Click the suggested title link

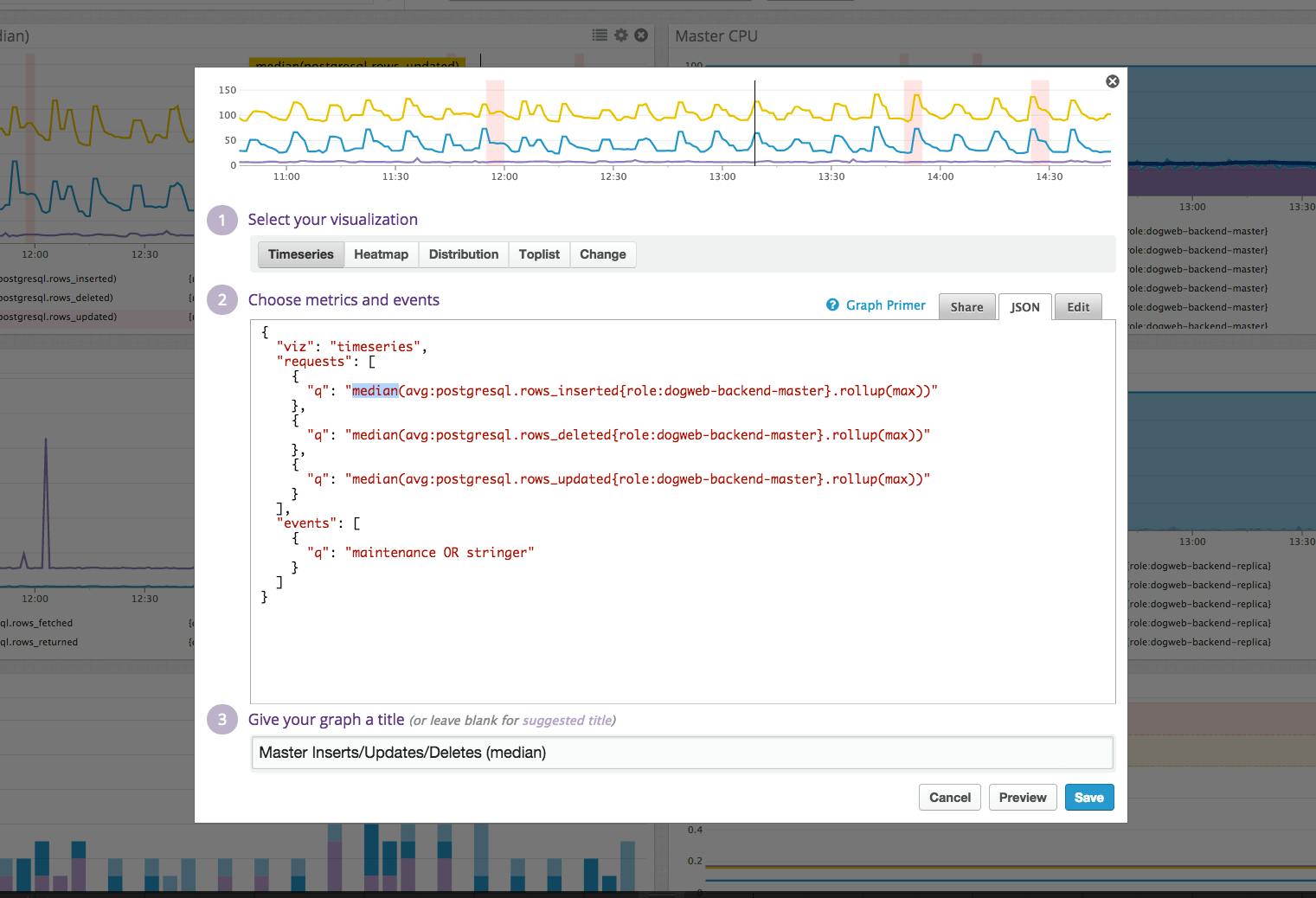click(566, 721)
